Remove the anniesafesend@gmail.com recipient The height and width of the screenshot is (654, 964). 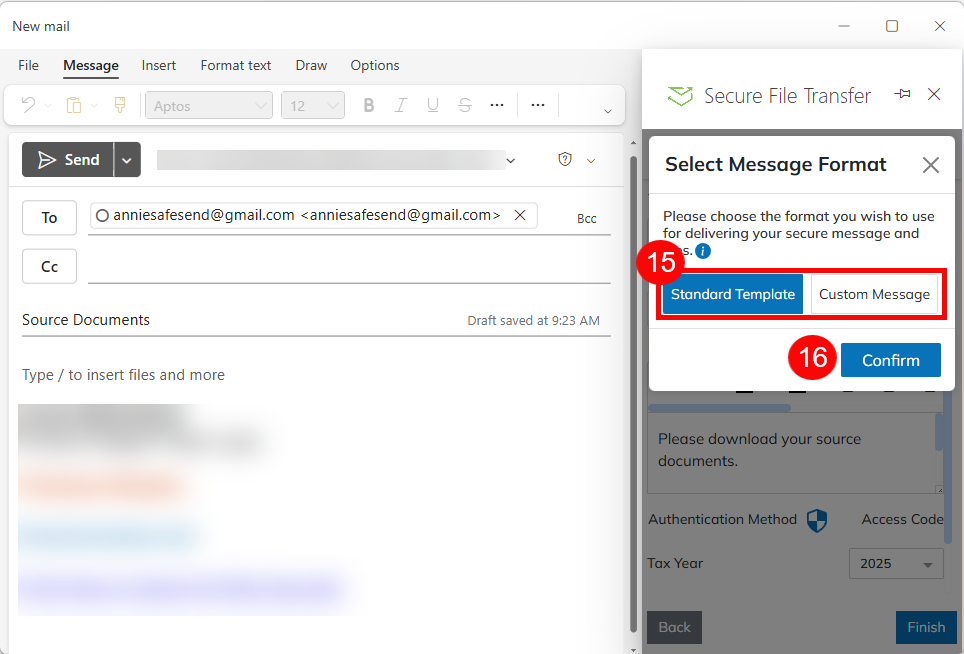(520, 215)
